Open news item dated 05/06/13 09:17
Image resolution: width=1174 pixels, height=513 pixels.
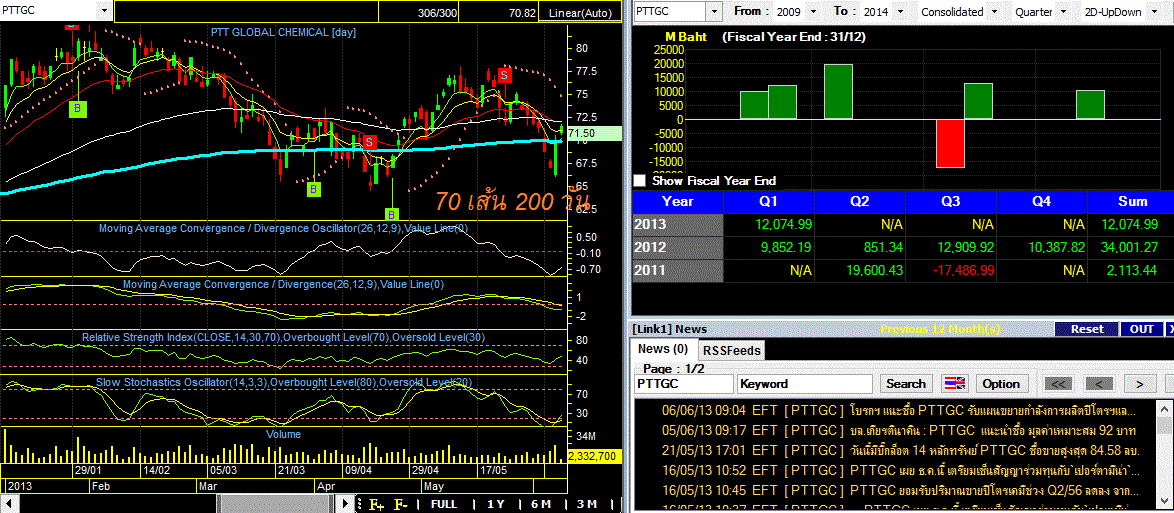click(899, 431)
